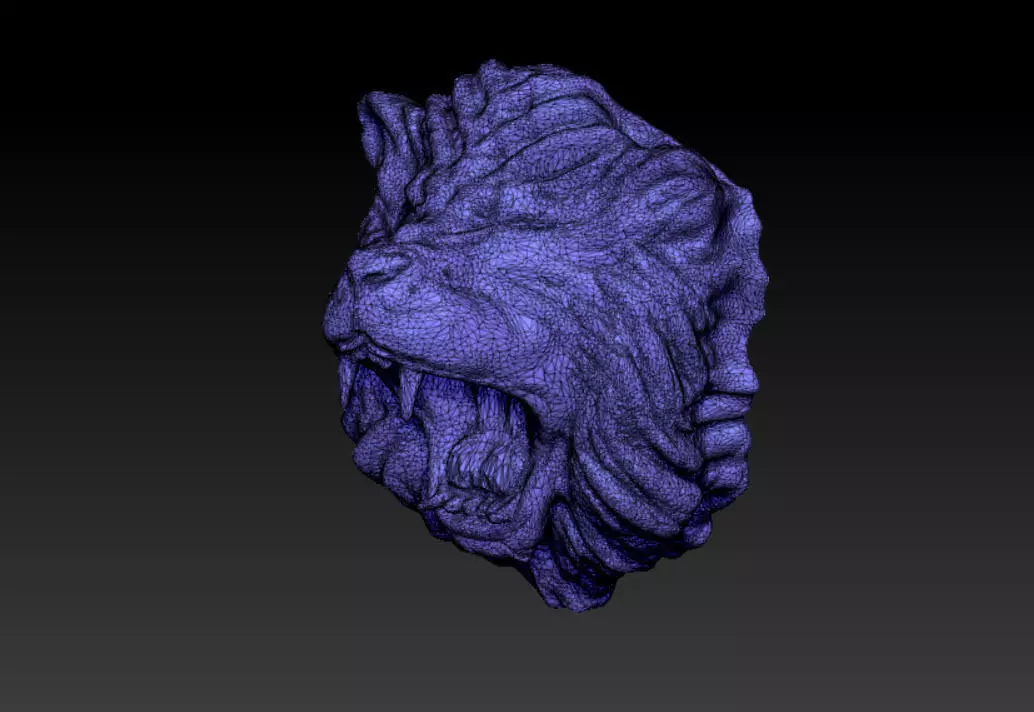This screenshot has width=1034, height=712.
Task: Select the purple lion head sculpt mesh
Action: point(547,336)
